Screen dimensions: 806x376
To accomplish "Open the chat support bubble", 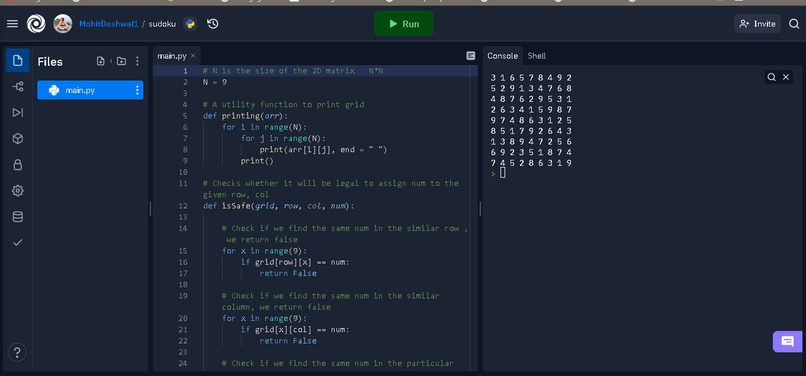I will (787, 342).
